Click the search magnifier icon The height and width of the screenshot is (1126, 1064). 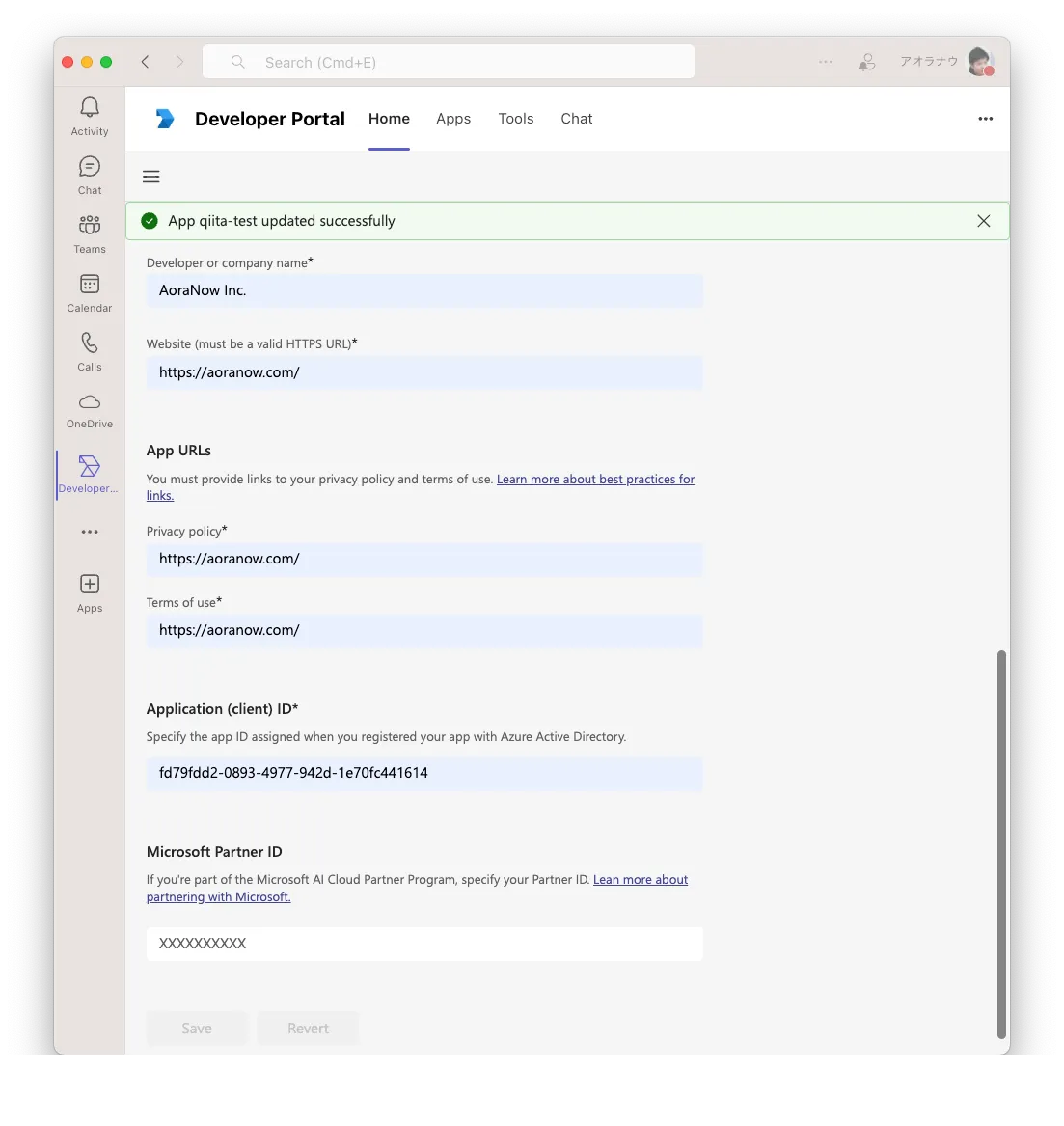pos(237,62)
